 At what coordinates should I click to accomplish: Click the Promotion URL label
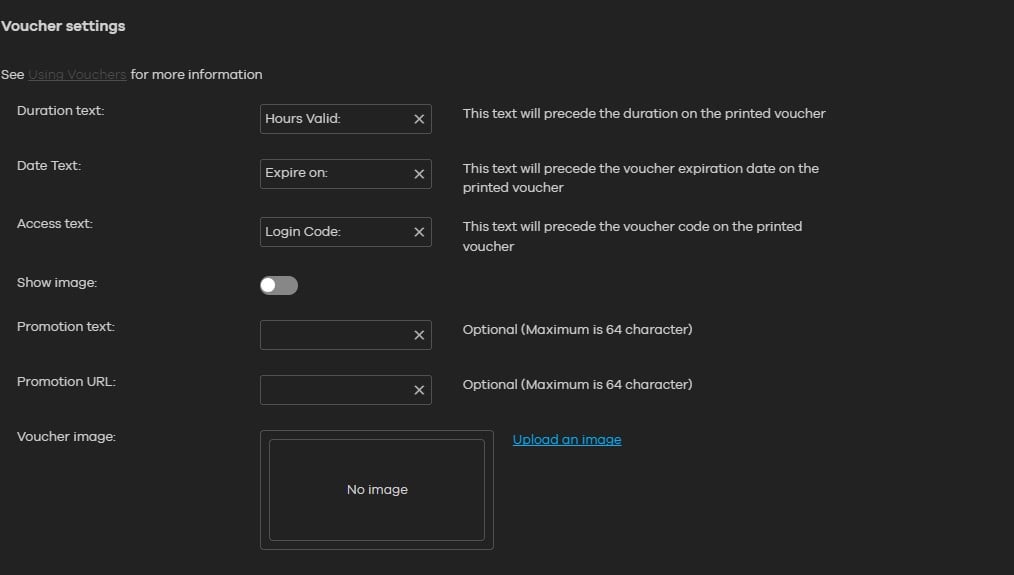click(66, 381)
